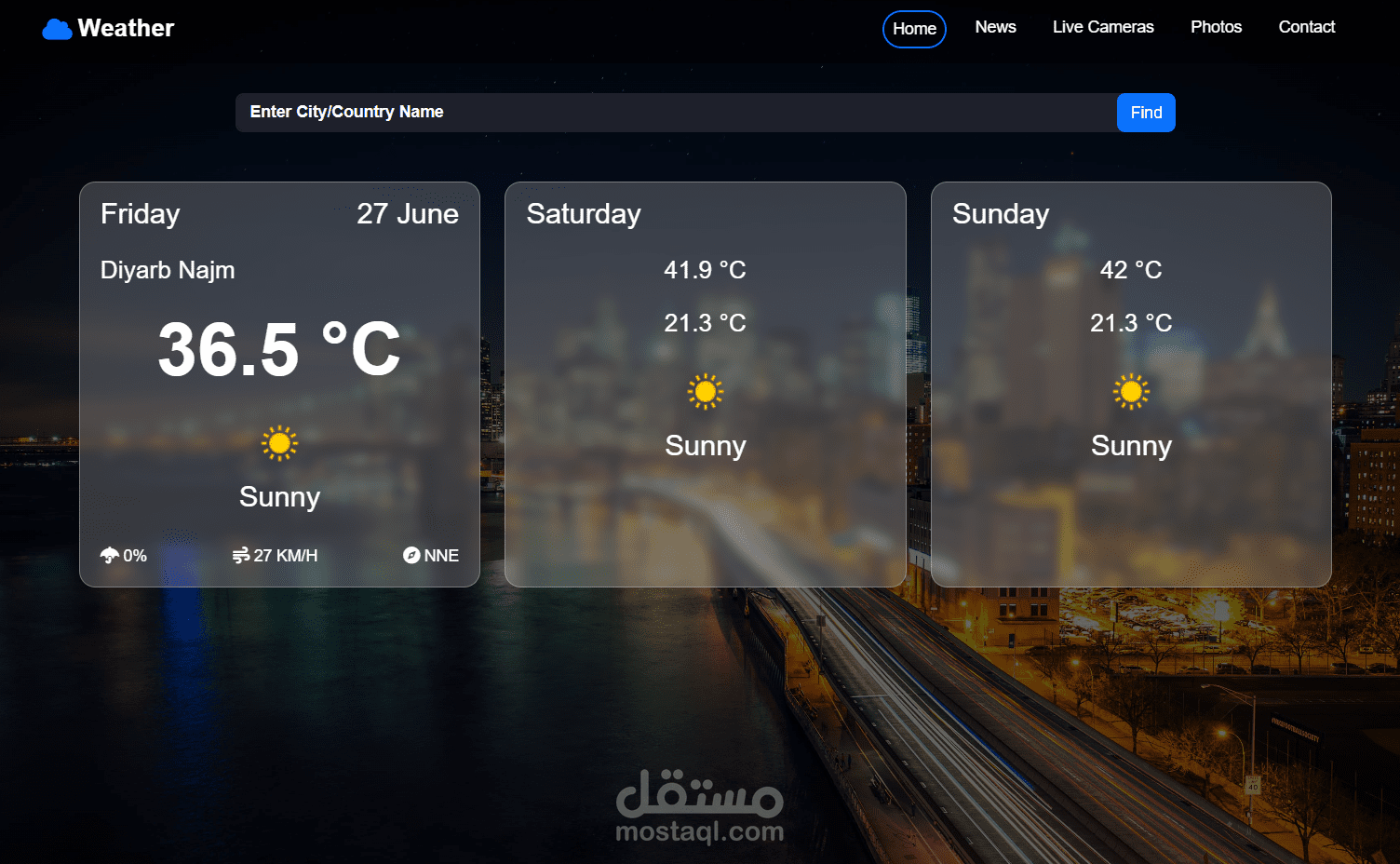Image resolution: width=1400 pixels, height=864 pixels.
Task: Open Live Cameras in navigation
Action: (1103, 27)
